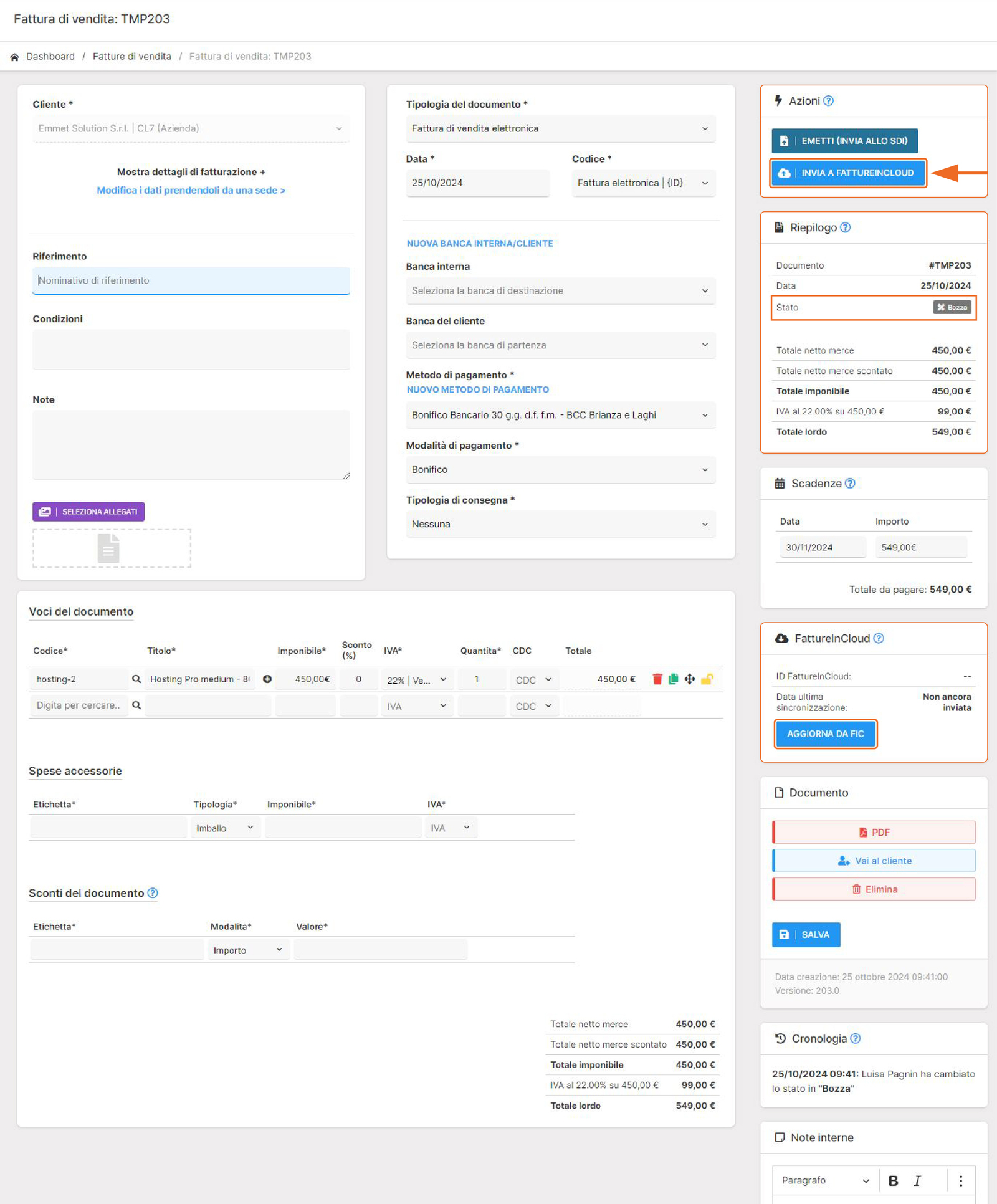Toggle the yellow padlock on hosting-2 row
This screenshot has height=1204, width=997.
pyautogui.click(x=707, y=679)
